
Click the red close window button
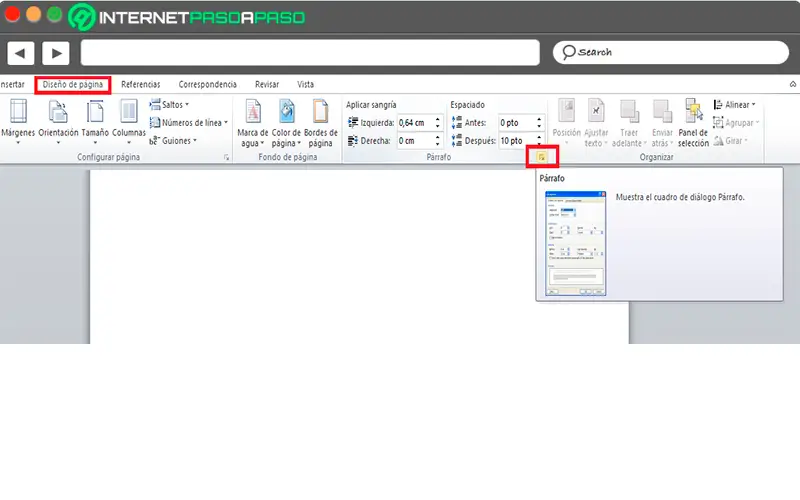(x=12, y=14)
